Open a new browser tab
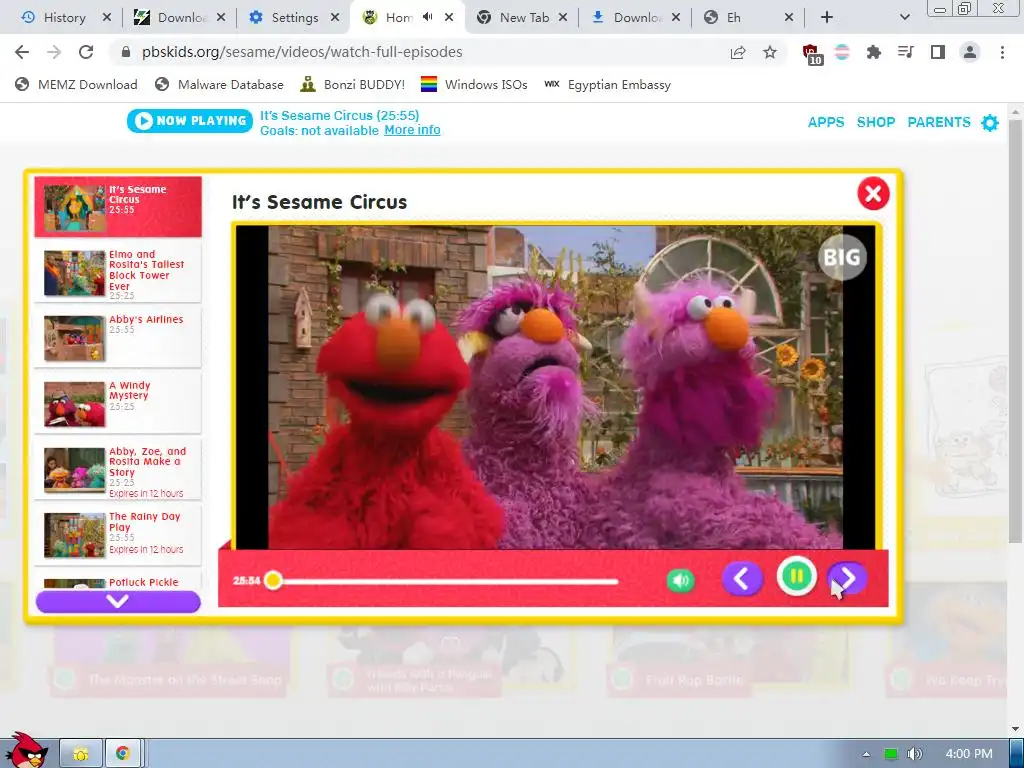The image size is (1024, 768). pos(827,18)
